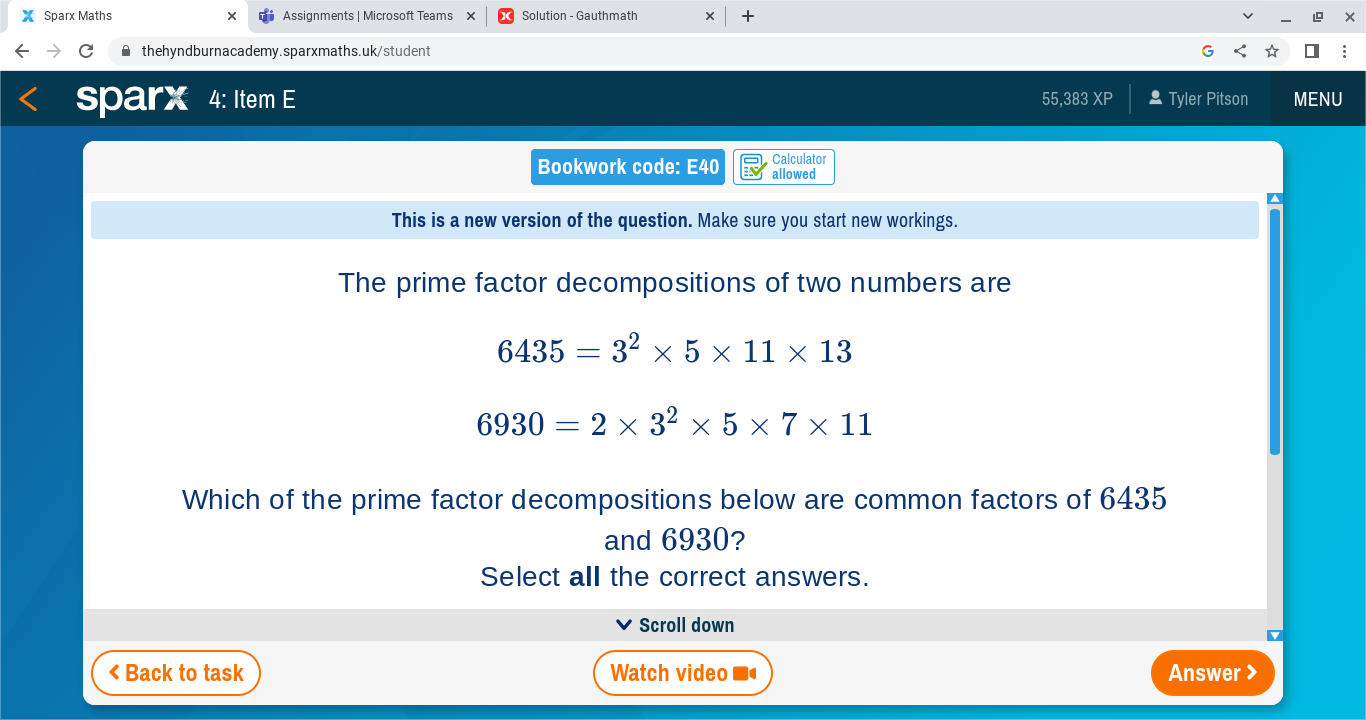Image resolution: width=1366 pixels, height=720 pixels.
Task: Click the padlock icon in the address bar
Action: (x=126, y=50)
